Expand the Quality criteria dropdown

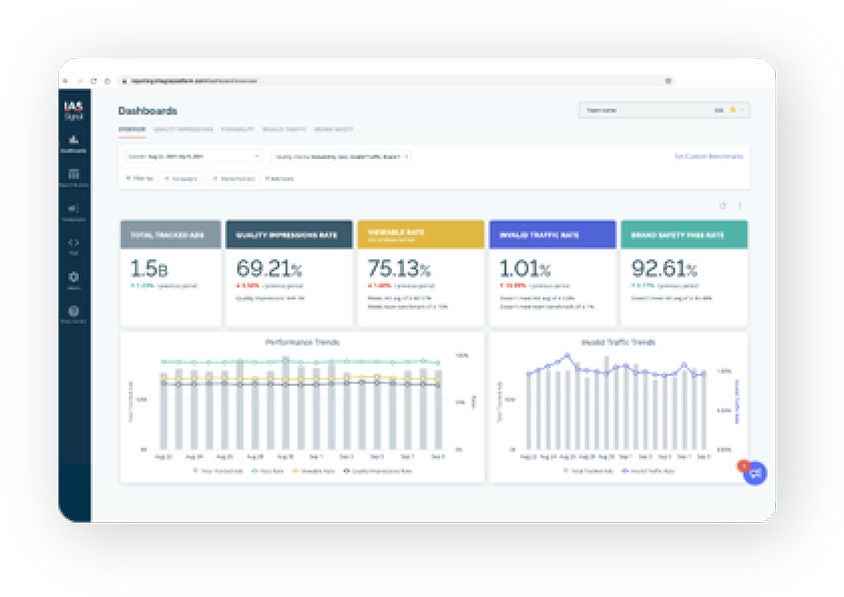pyautogui.click(x=341, y=156)
